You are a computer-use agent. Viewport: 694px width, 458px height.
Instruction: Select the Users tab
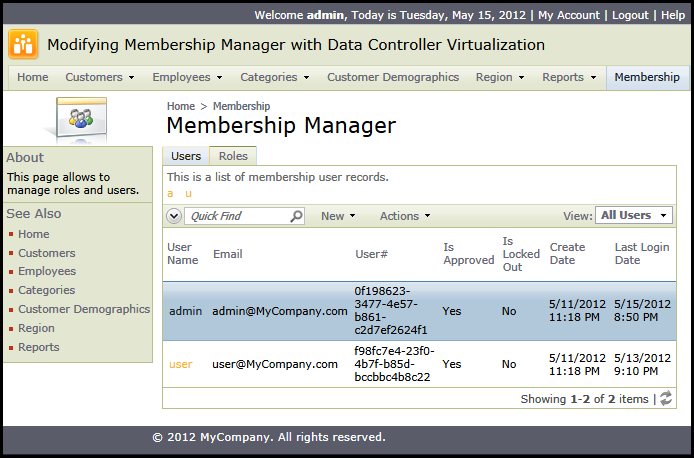point(186,156)
